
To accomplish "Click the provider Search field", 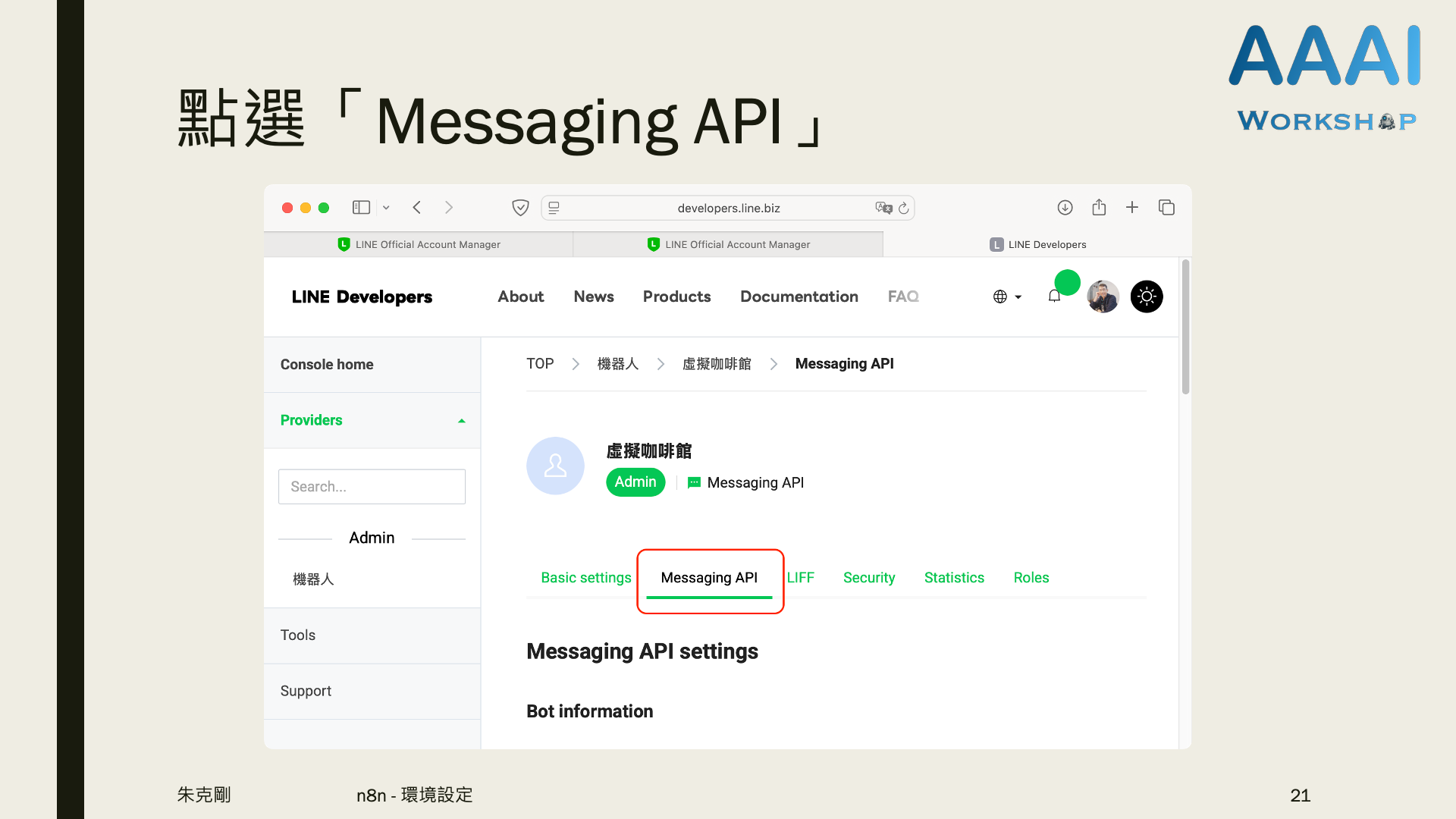I will pos(372,486).
